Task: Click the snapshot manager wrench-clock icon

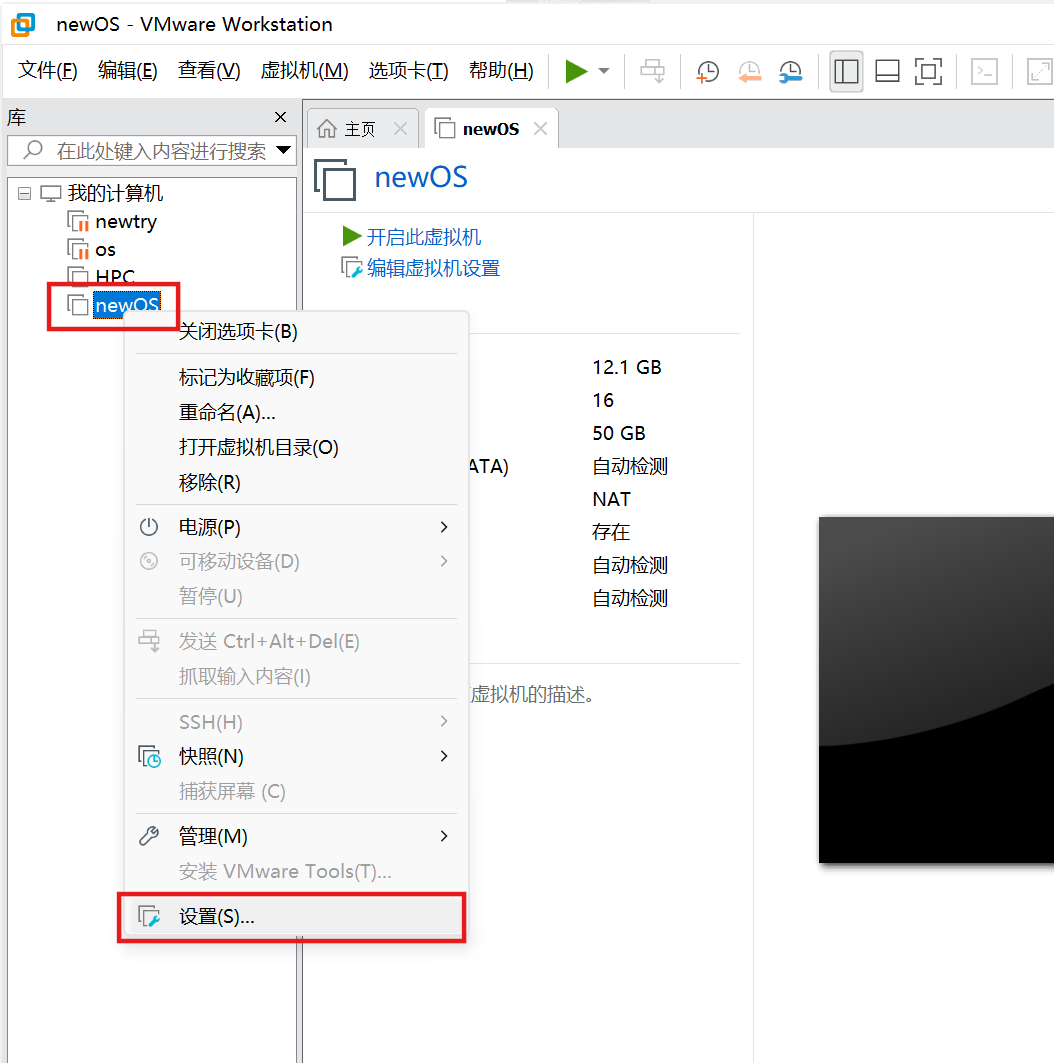Action: coord(790,71)
